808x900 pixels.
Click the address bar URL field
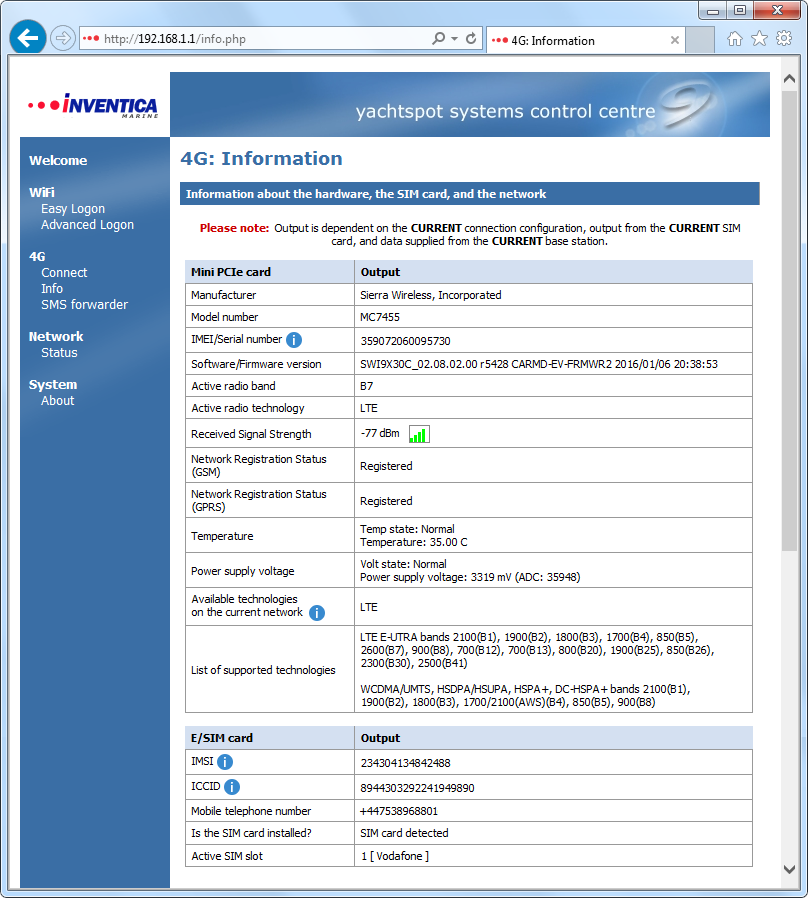264,39
